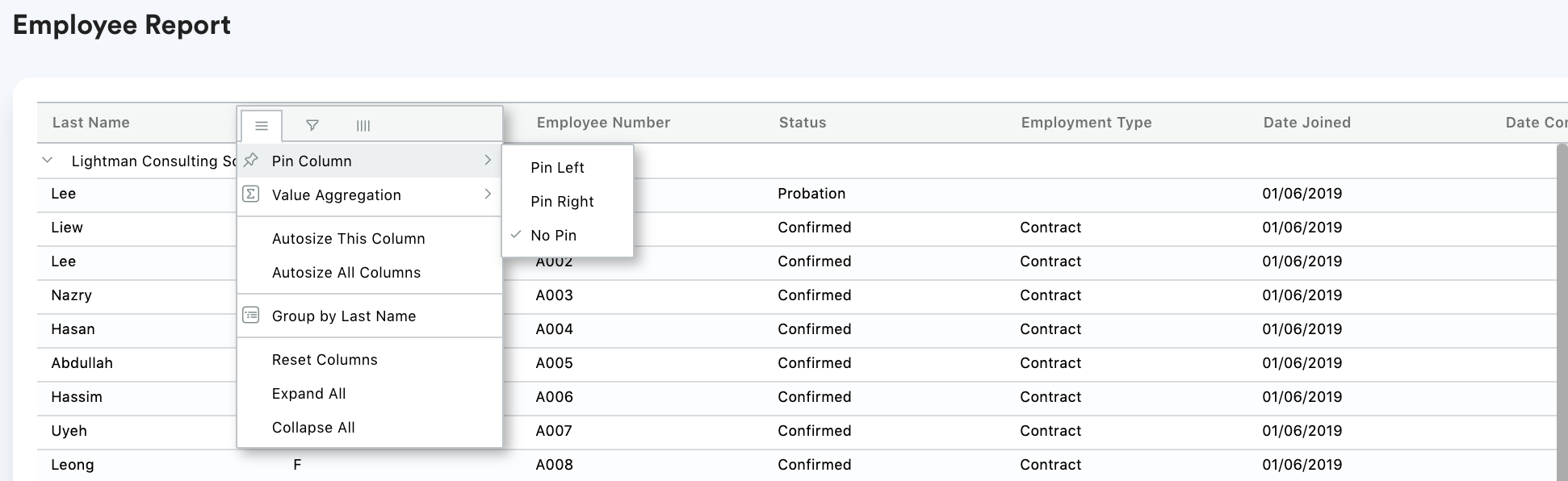Choose the checked No Pin option
Screen dimensions: 1568x481
coord(568,236)
